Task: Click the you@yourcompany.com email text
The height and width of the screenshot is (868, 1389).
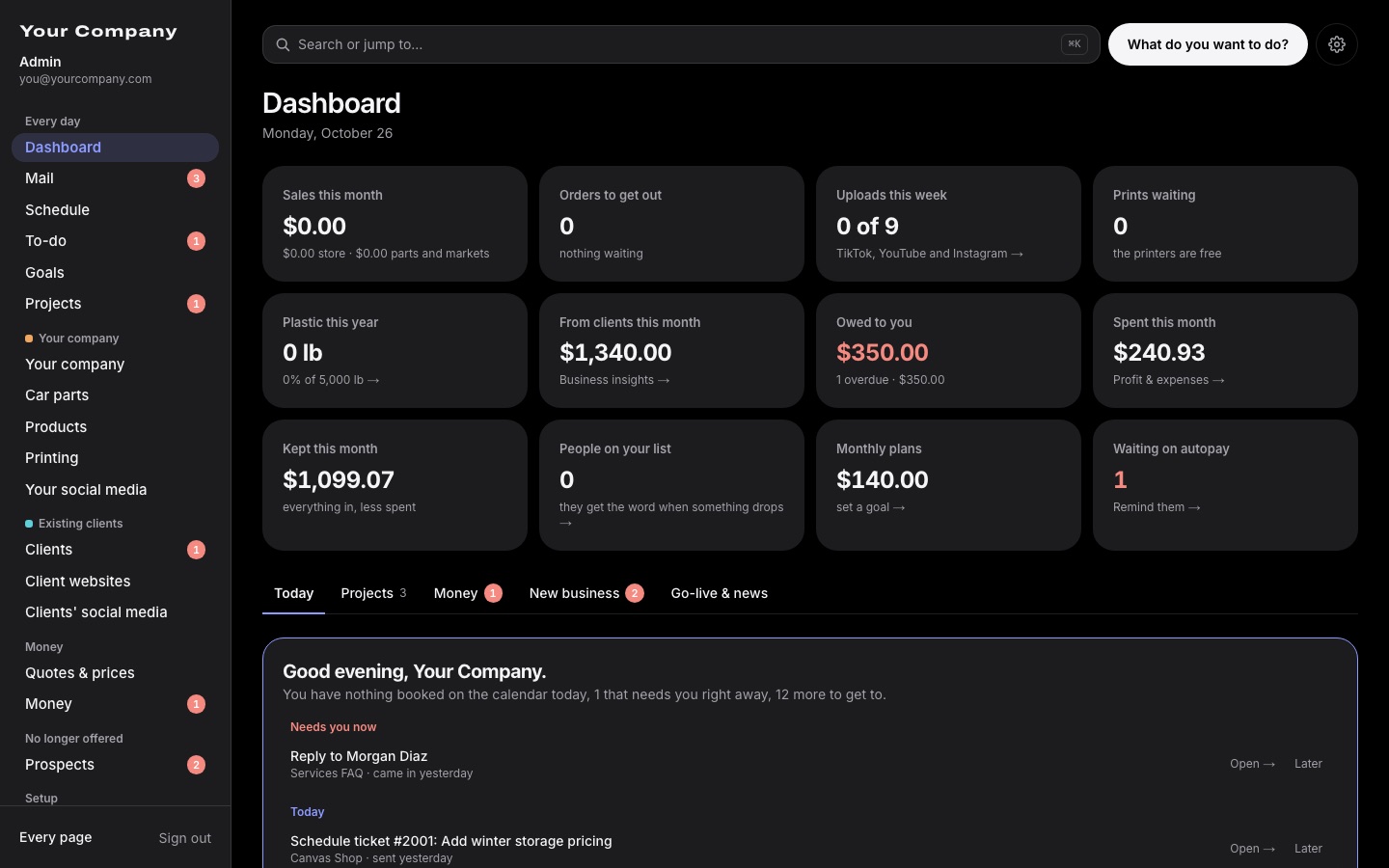Action: coord(85,79)
